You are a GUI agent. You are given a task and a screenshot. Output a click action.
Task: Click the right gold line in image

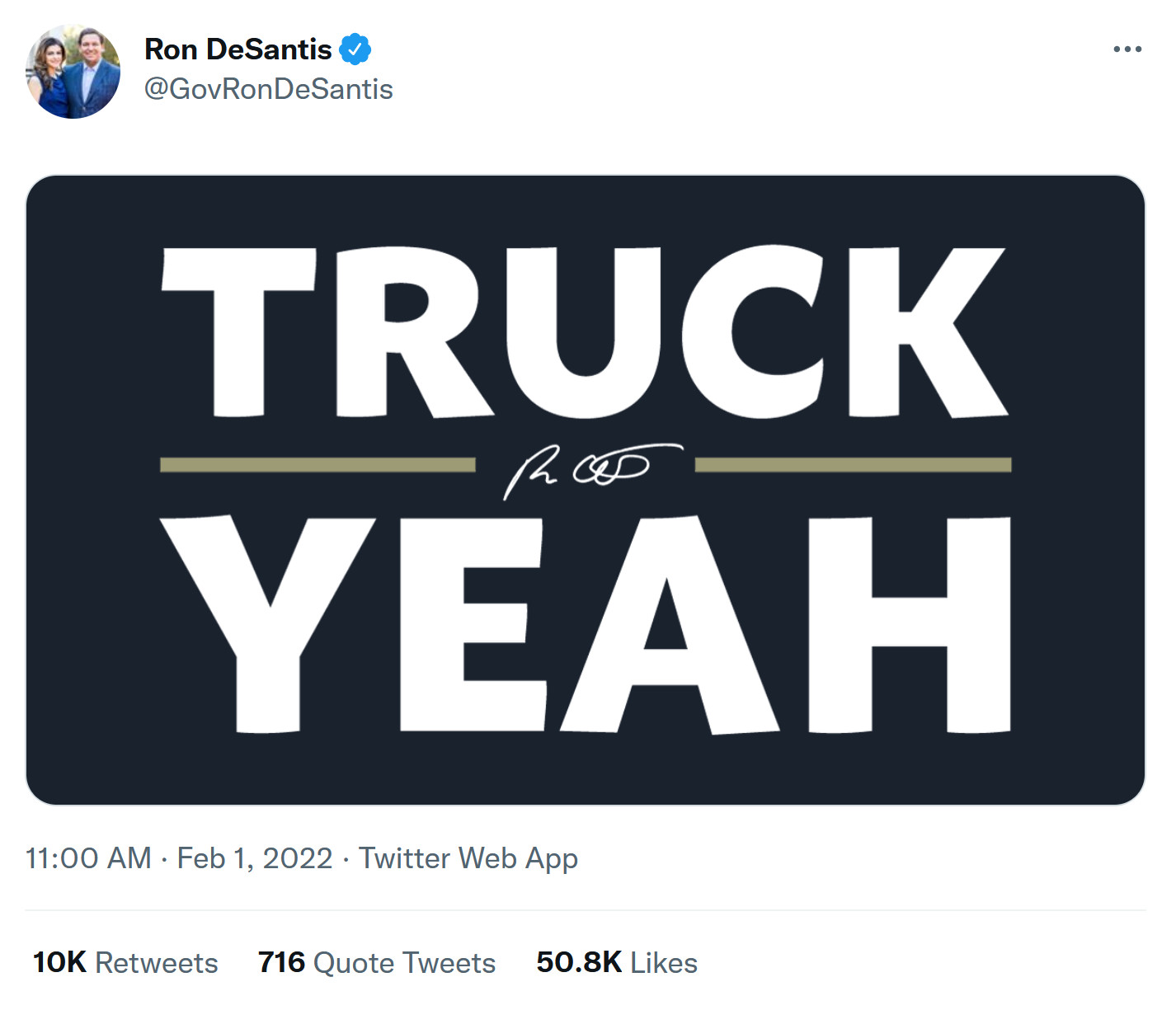click(x=853, y=465)
